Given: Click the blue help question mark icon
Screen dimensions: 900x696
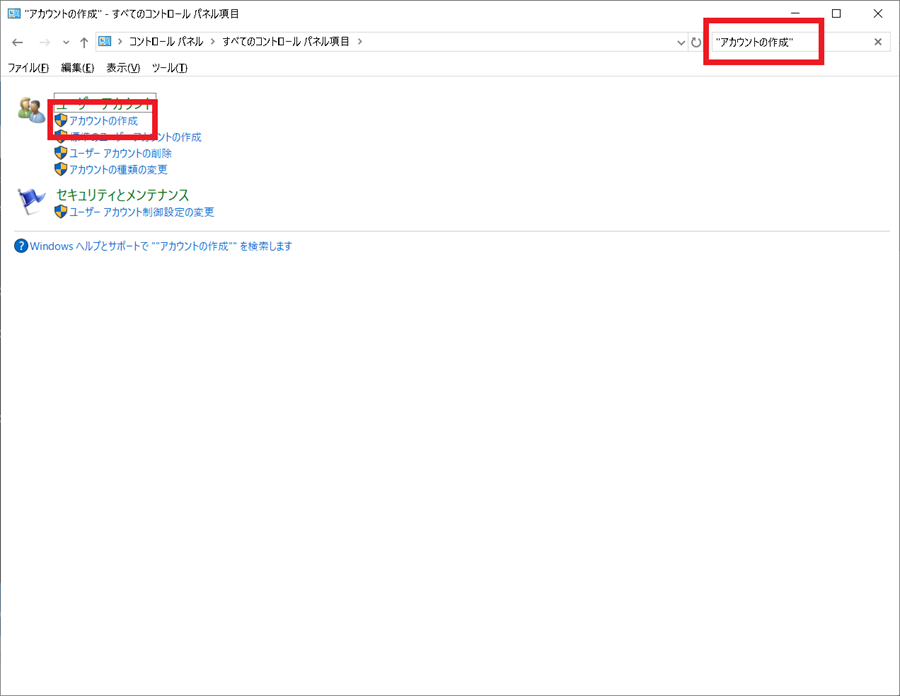Looking at the screenshot, I should coord(21,246).
